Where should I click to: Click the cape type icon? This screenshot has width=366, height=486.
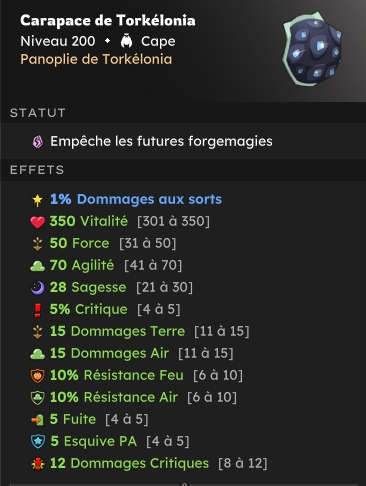point(126,41)
